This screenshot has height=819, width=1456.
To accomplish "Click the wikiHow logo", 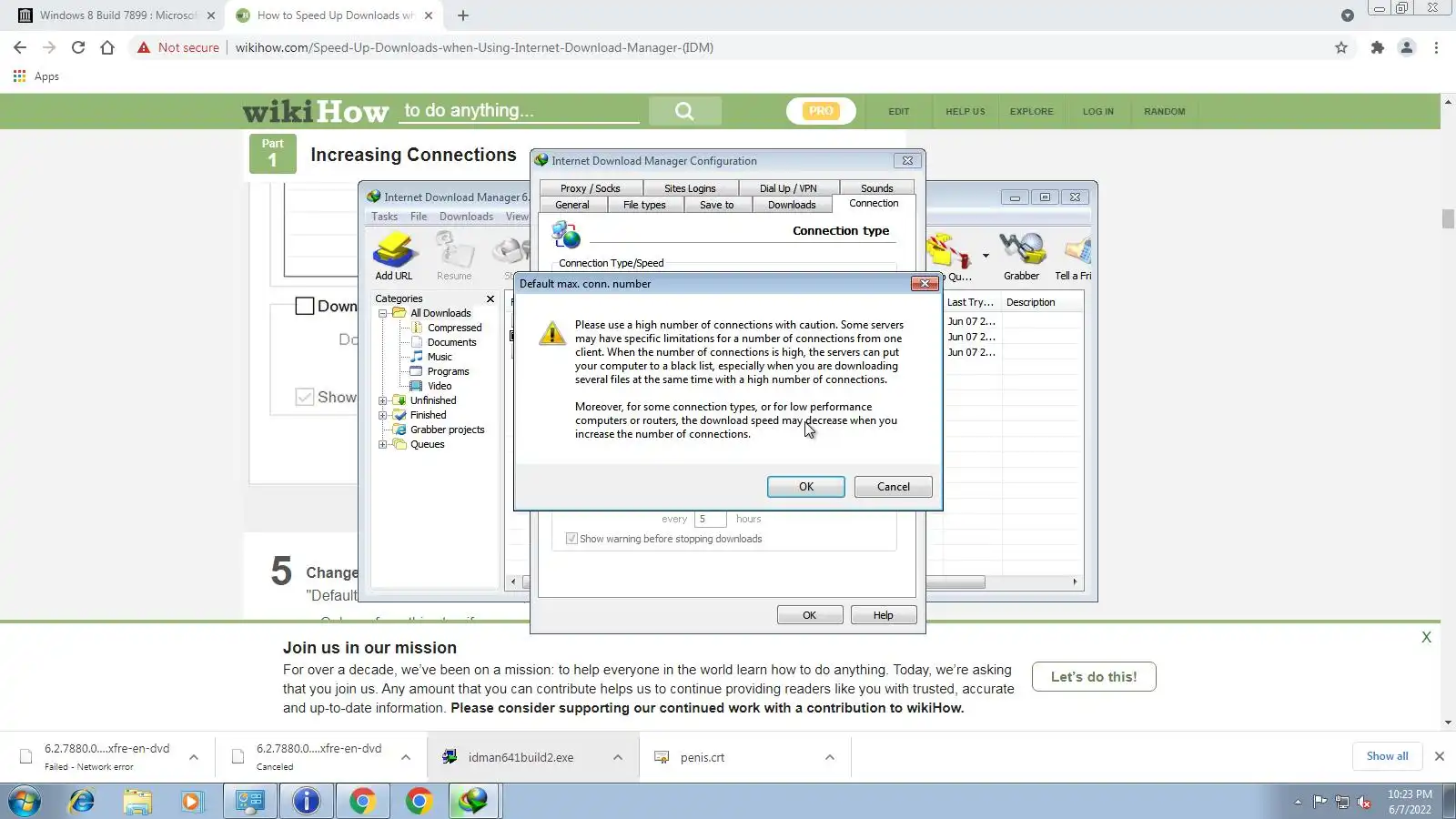I will [316, 111].
